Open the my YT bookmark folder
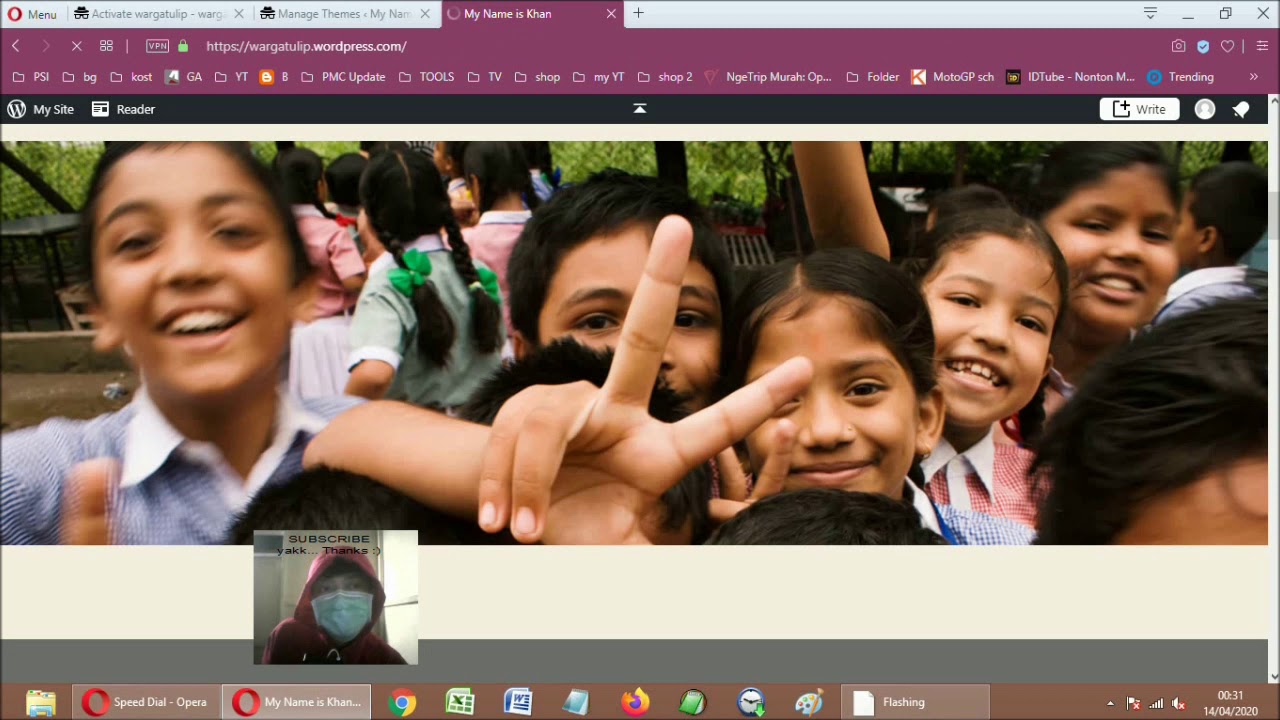Viewport: 1280px width, 720px height. click(x=598, y=77)
